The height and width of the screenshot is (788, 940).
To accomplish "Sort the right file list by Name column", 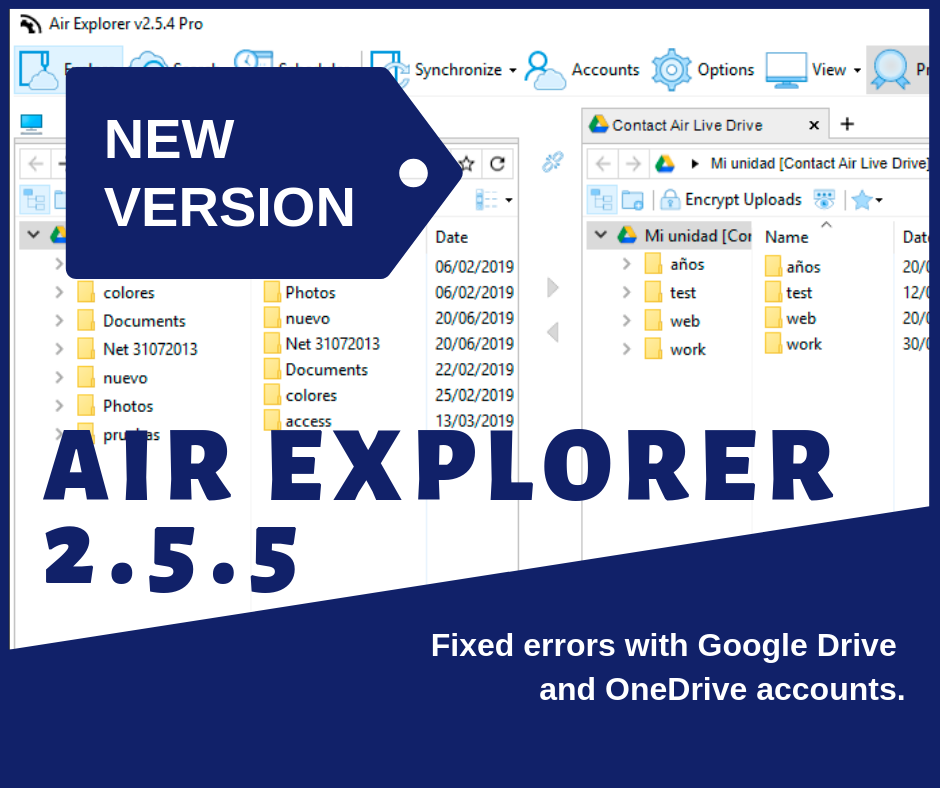I will coord(787,237).
